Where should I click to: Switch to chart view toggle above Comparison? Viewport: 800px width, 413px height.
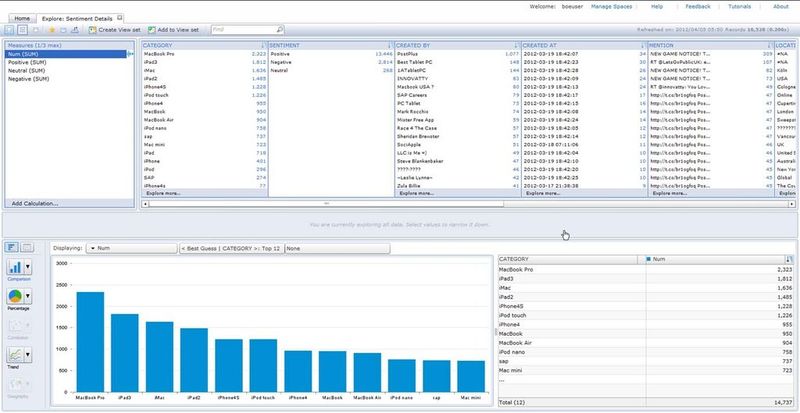(x=12, y=248)
